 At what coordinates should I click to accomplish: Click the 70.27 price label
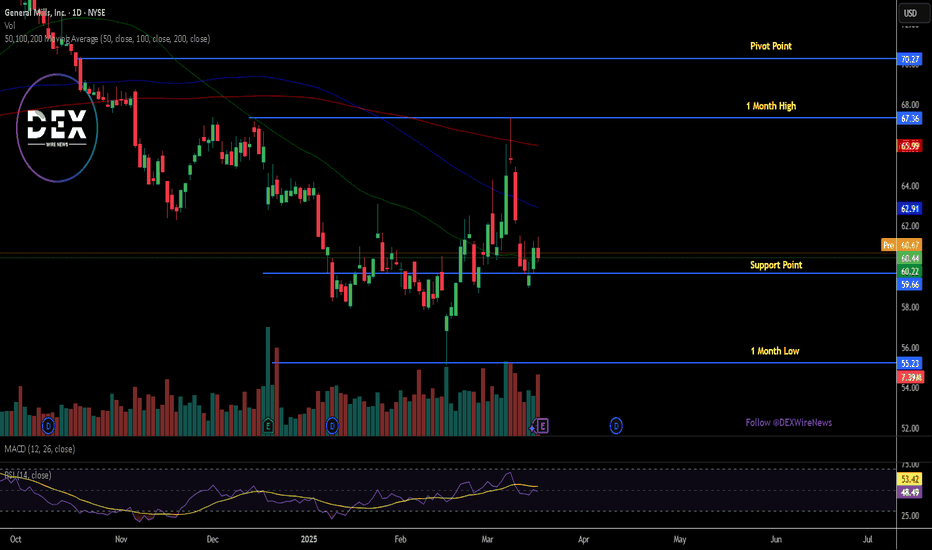[910, 59]
